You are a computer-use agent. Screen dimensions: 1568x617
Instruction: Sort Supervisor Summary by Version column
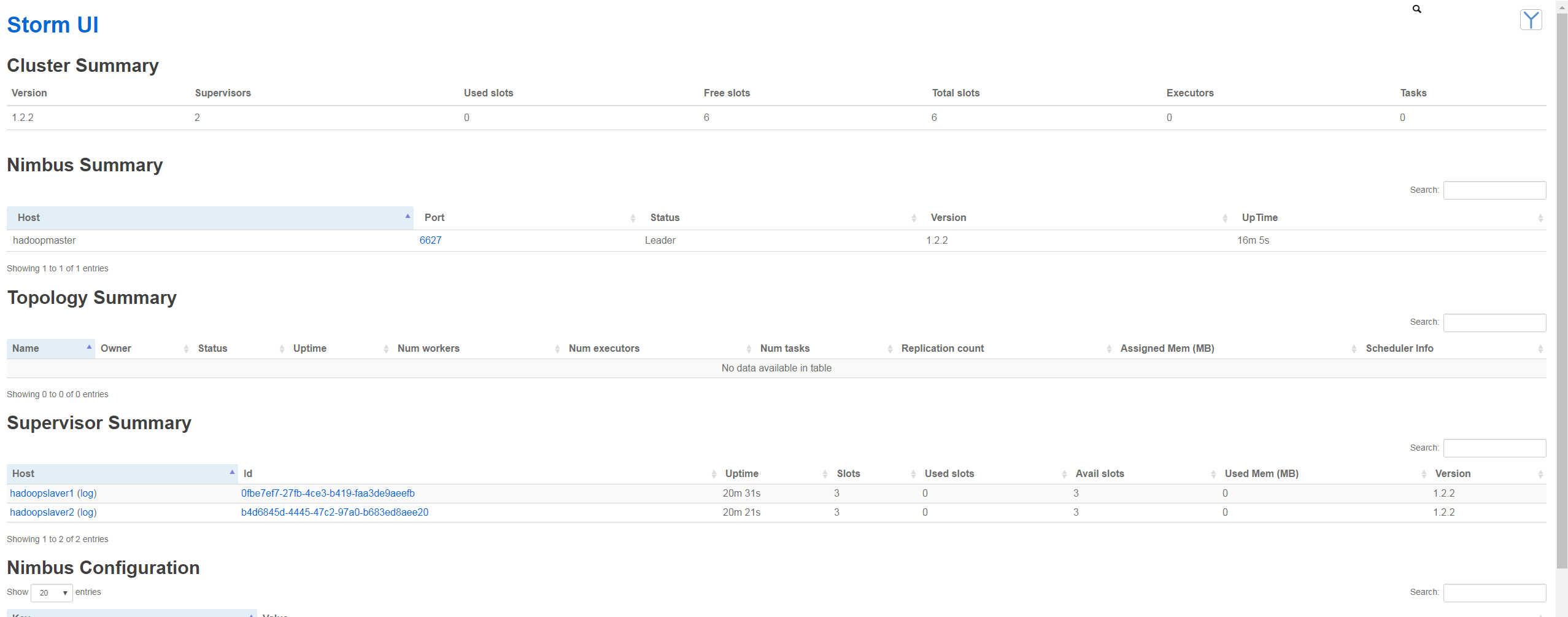tap(1488, 474)
